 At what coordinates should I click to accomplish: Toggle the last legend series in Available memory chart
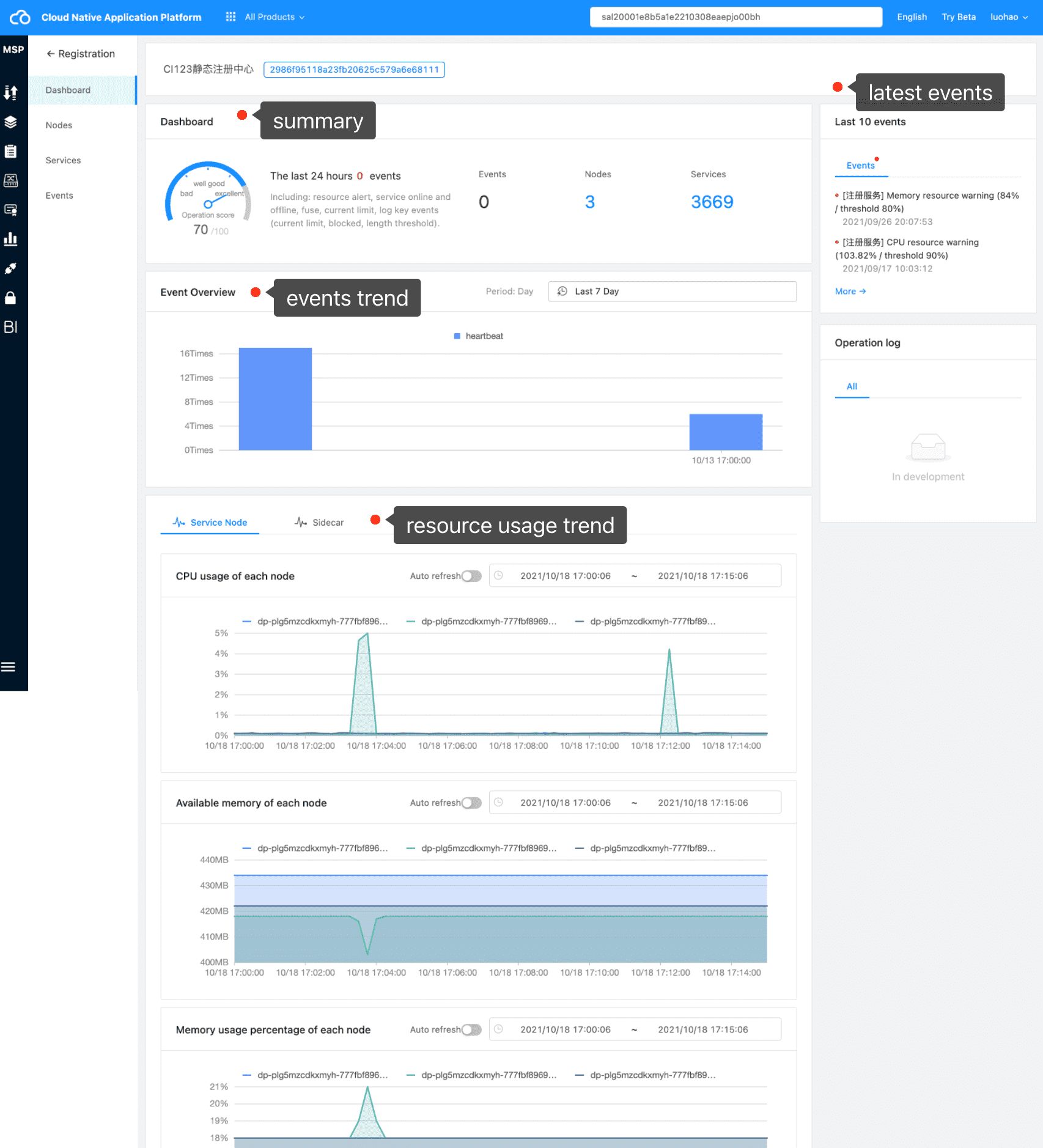[x=646, y=848]
